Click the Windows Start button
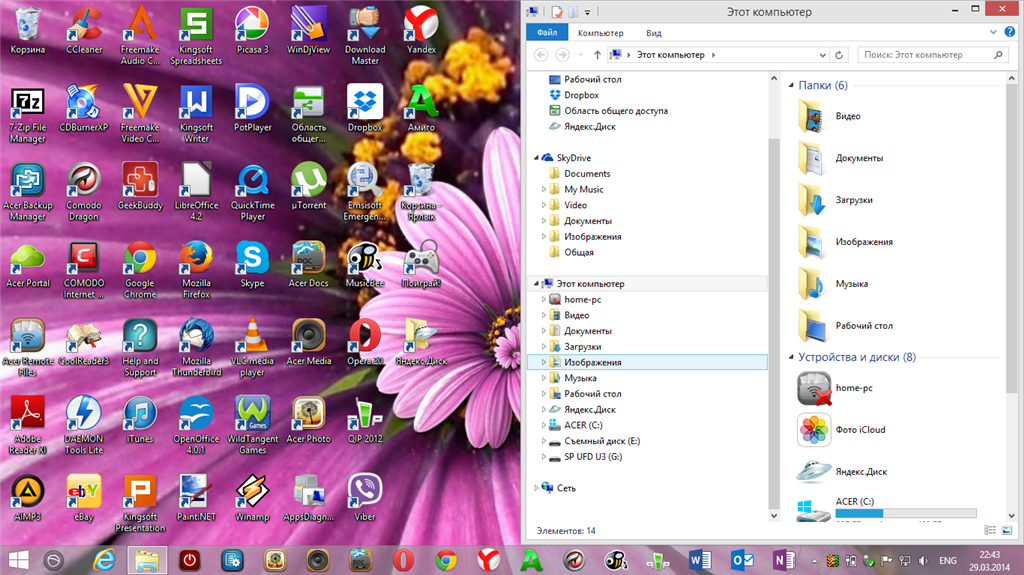The image size is (1024, 575). pos(19,560)
